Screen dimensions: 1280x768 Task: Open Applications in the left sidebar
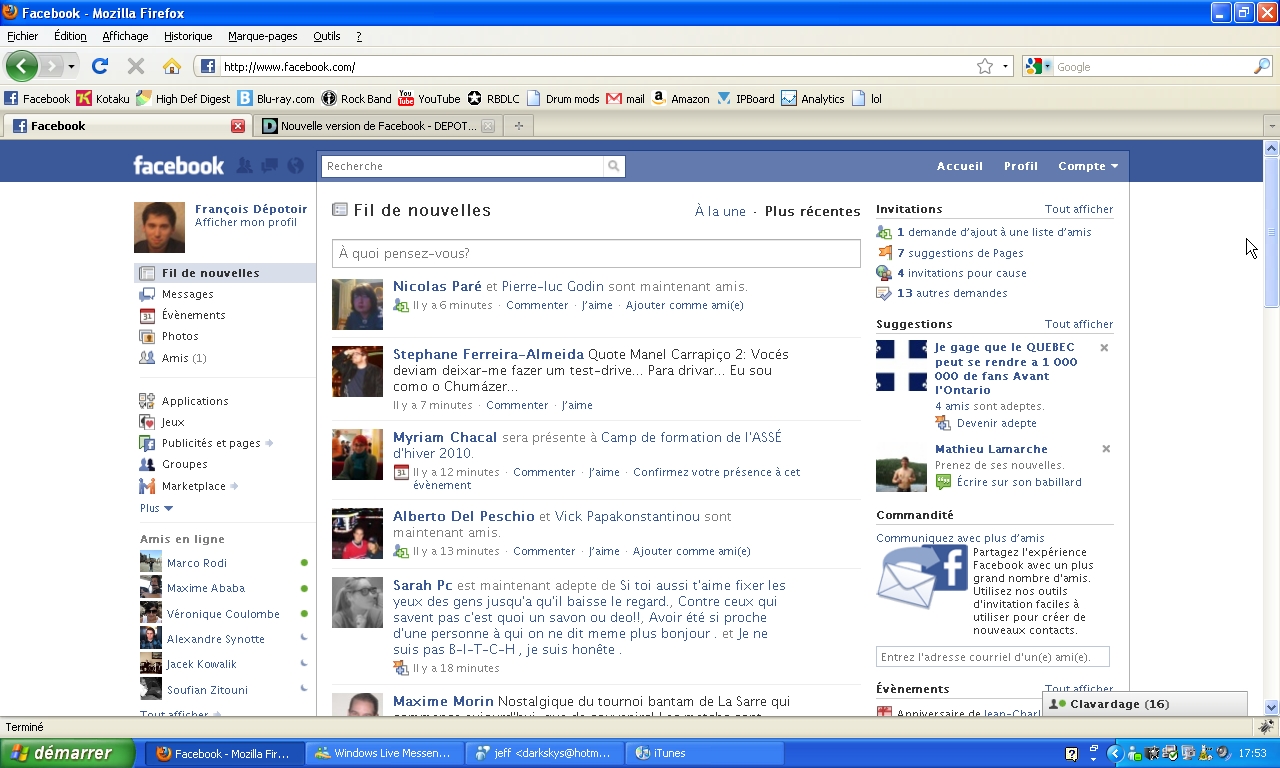195,401
